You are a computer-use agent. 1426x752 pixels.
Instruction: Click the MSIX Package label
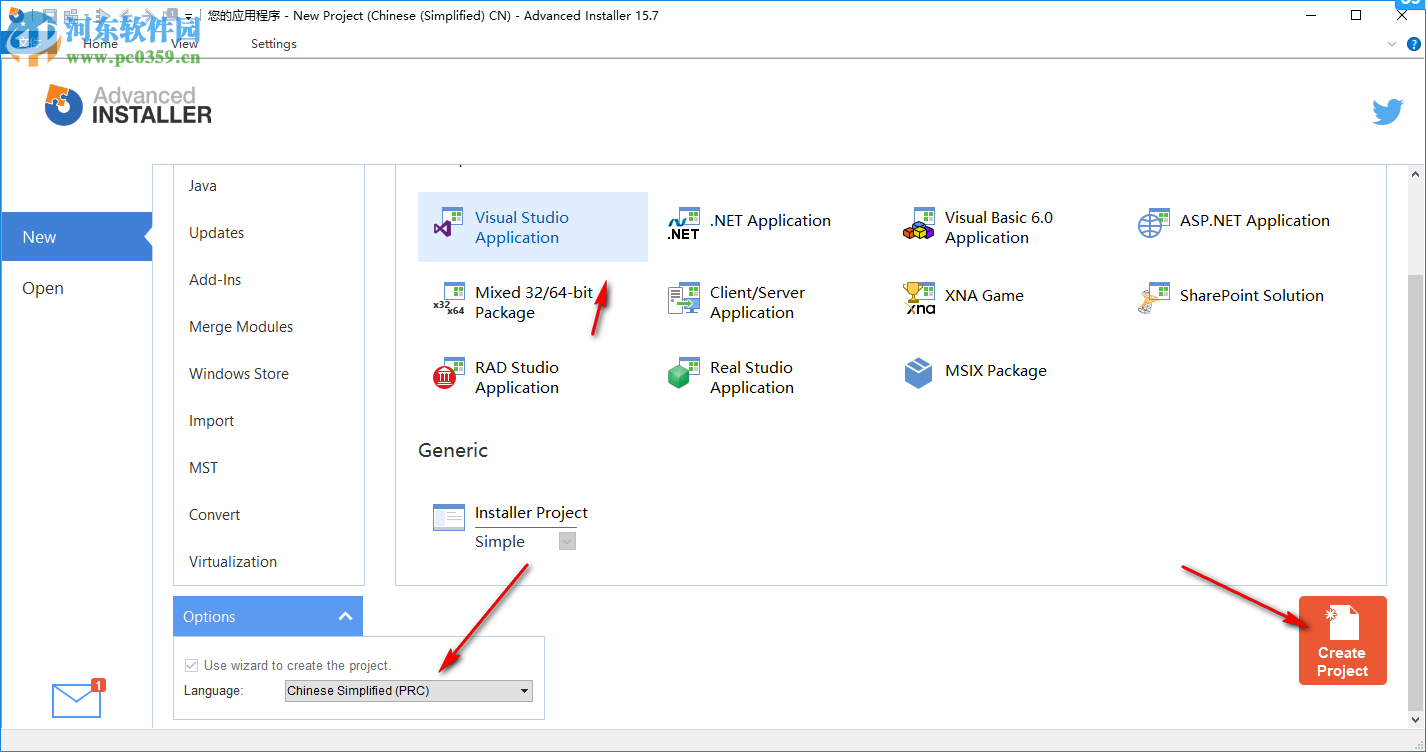996,371
